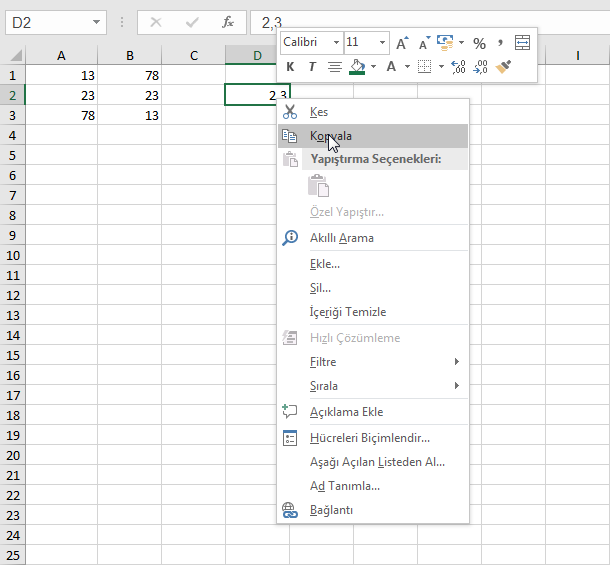This screenshot has height=565, width=610.
Task: Select row 10 header
Action: coord(12,256)
